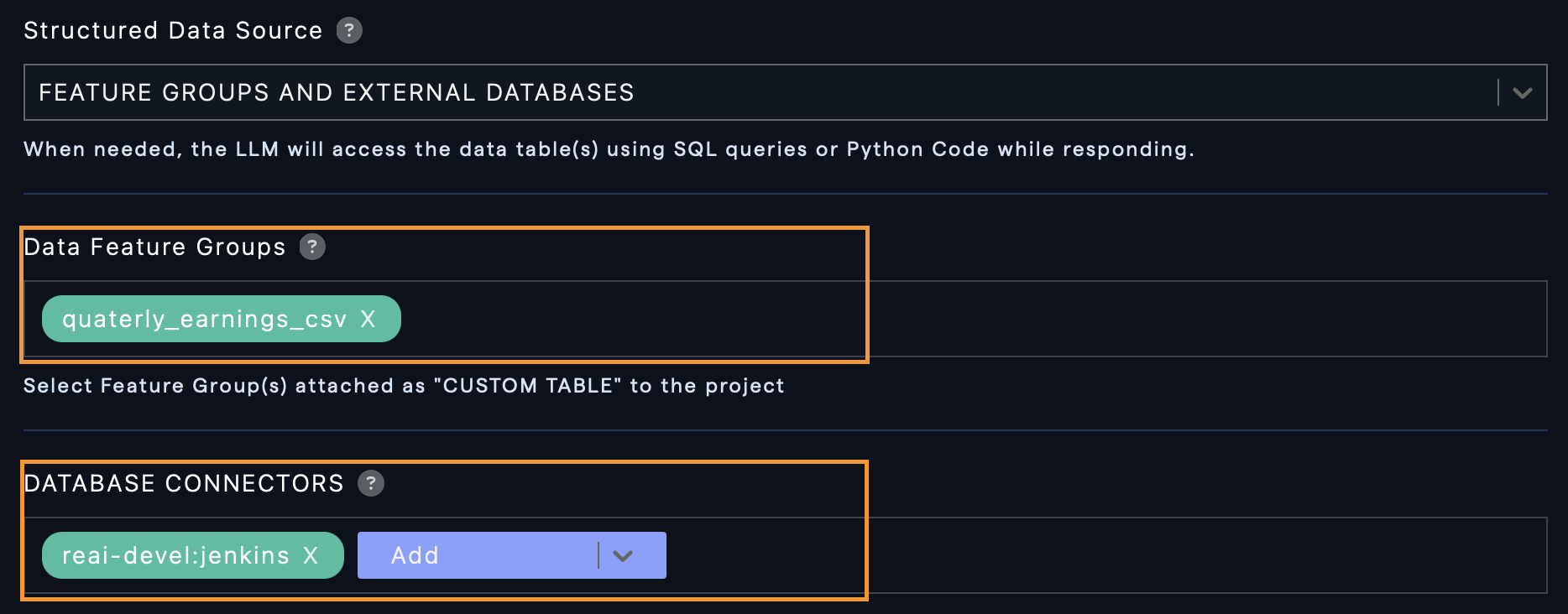Click the "CUSTOM TABLE" text in the hint

(527, 386)
